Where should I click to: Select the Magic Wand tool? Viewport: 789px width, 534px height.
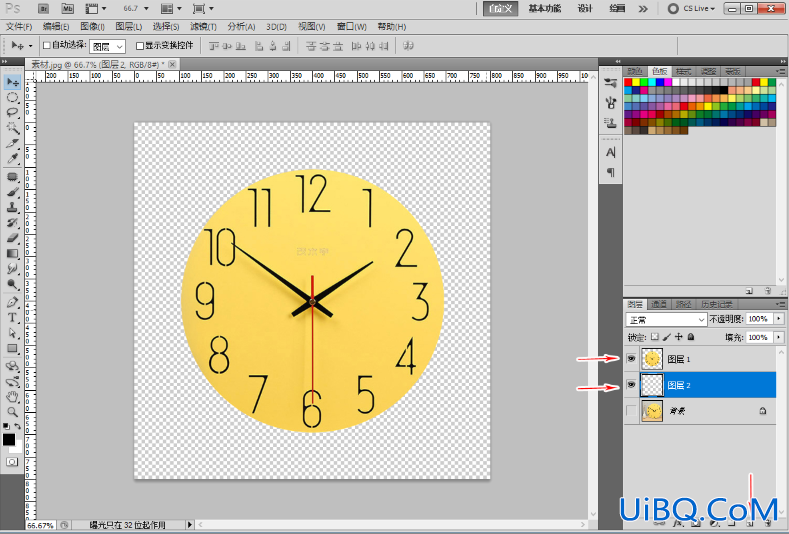coord(13,128)
